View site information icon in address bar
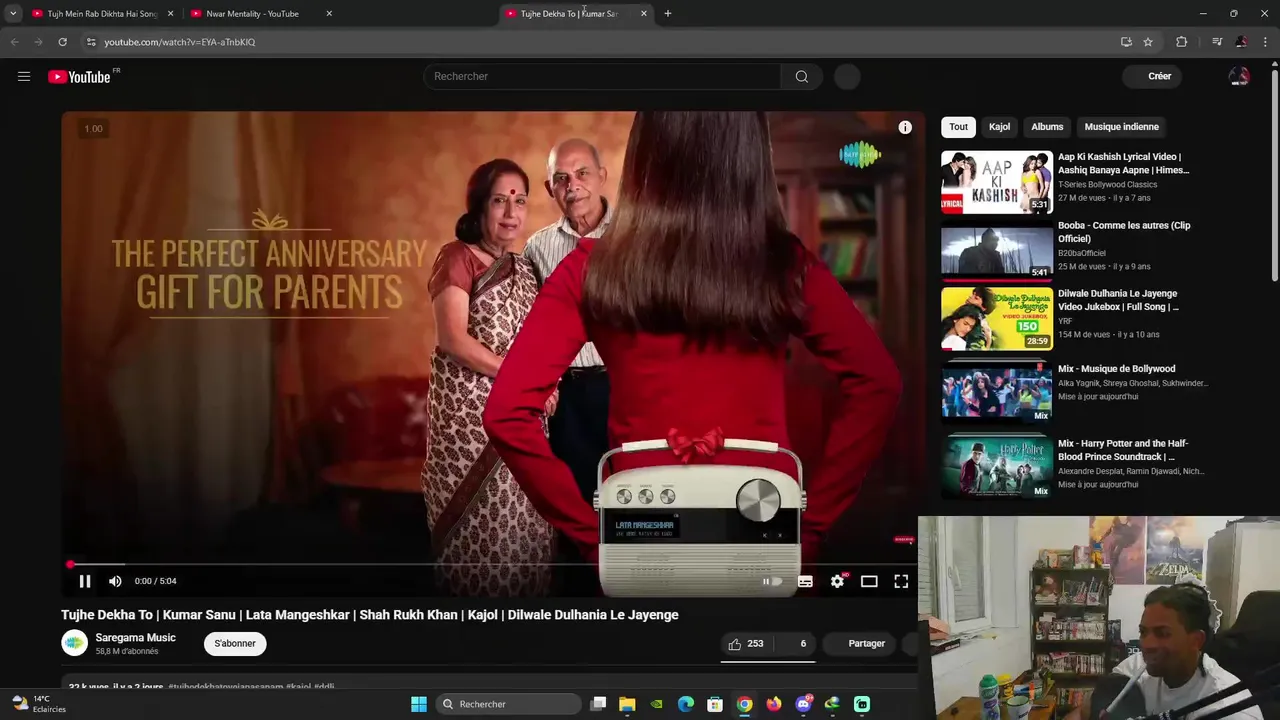This screenshot has width=1280, height=720. tap(91, 42)
